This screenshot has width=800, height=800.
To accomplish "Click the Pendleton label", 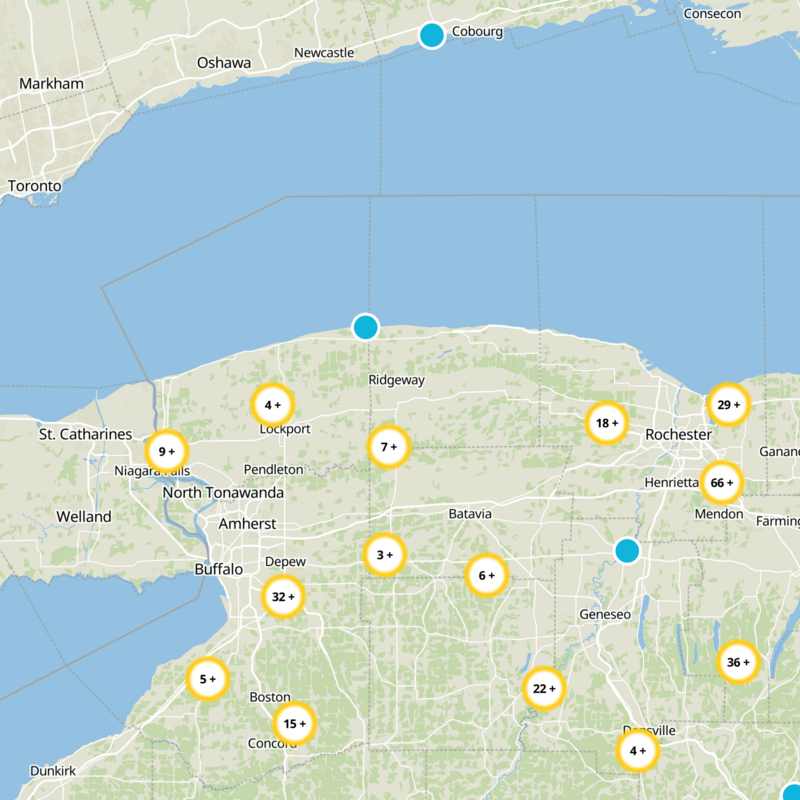I will click(273, 469).
